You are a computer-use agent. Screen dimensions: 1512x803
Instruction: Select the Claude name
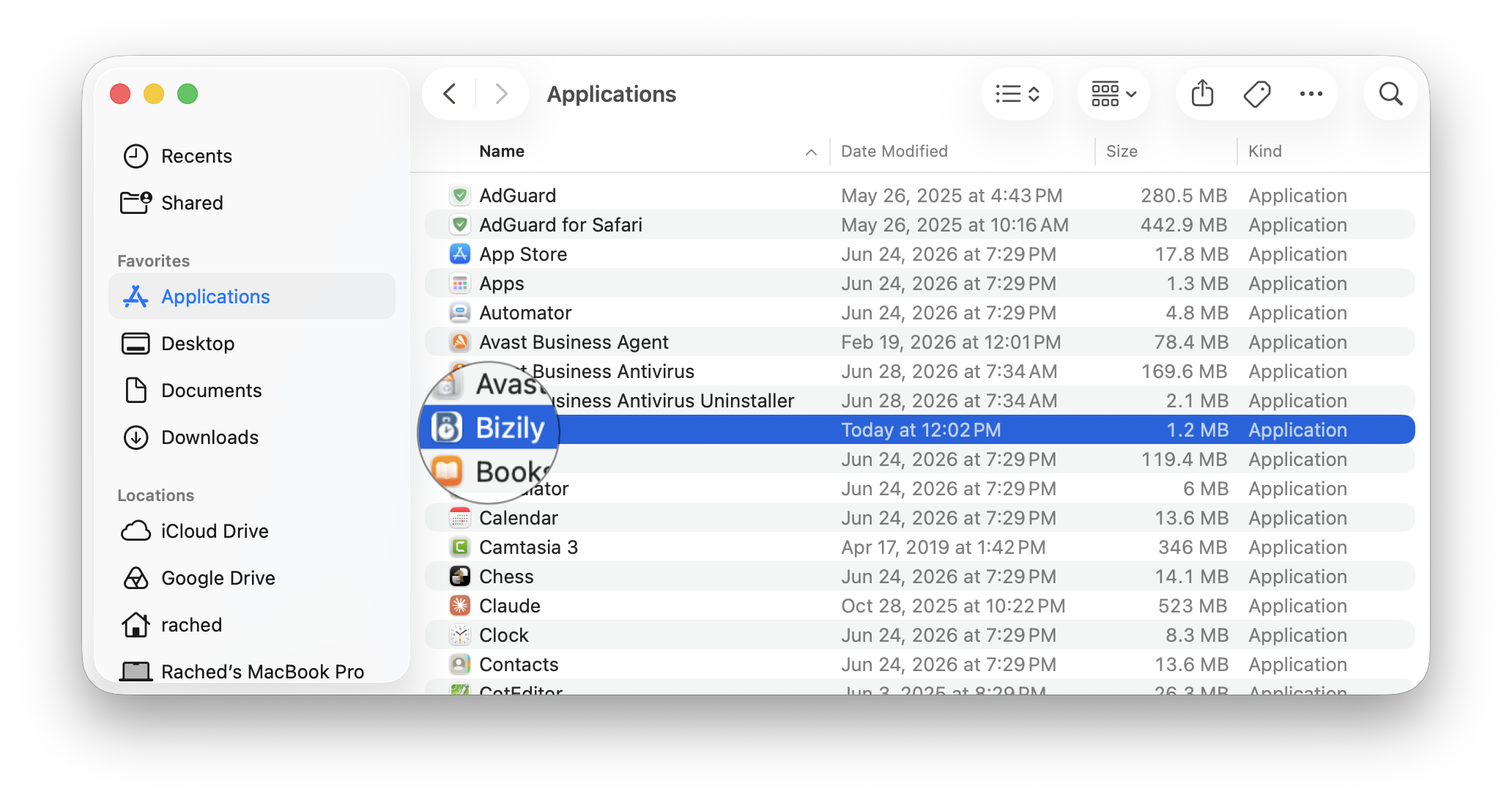(x=510, y=606)
